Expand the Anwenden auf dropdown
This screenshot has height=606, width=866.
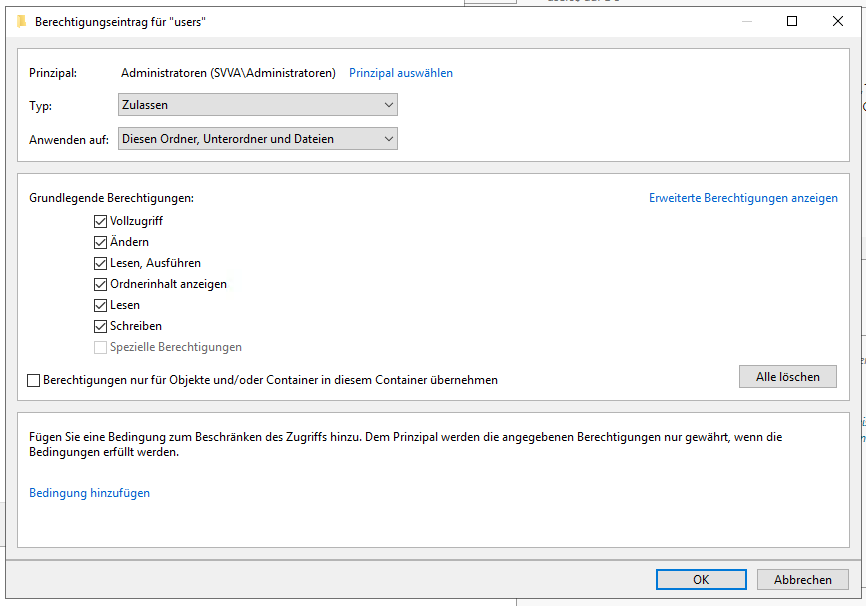pos(258,139)
